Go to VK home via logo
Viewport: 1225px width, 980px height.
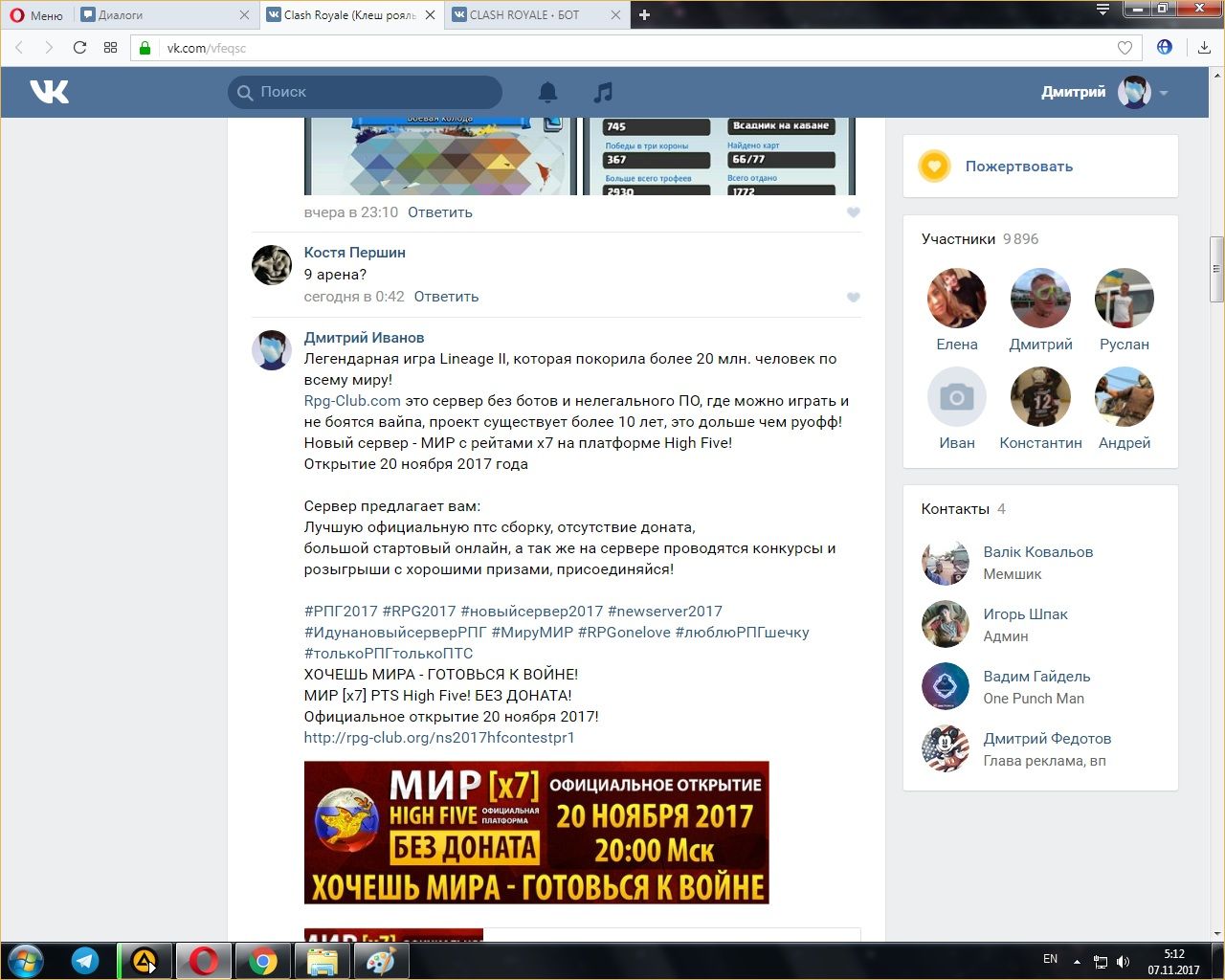click(x=49, y=92)
